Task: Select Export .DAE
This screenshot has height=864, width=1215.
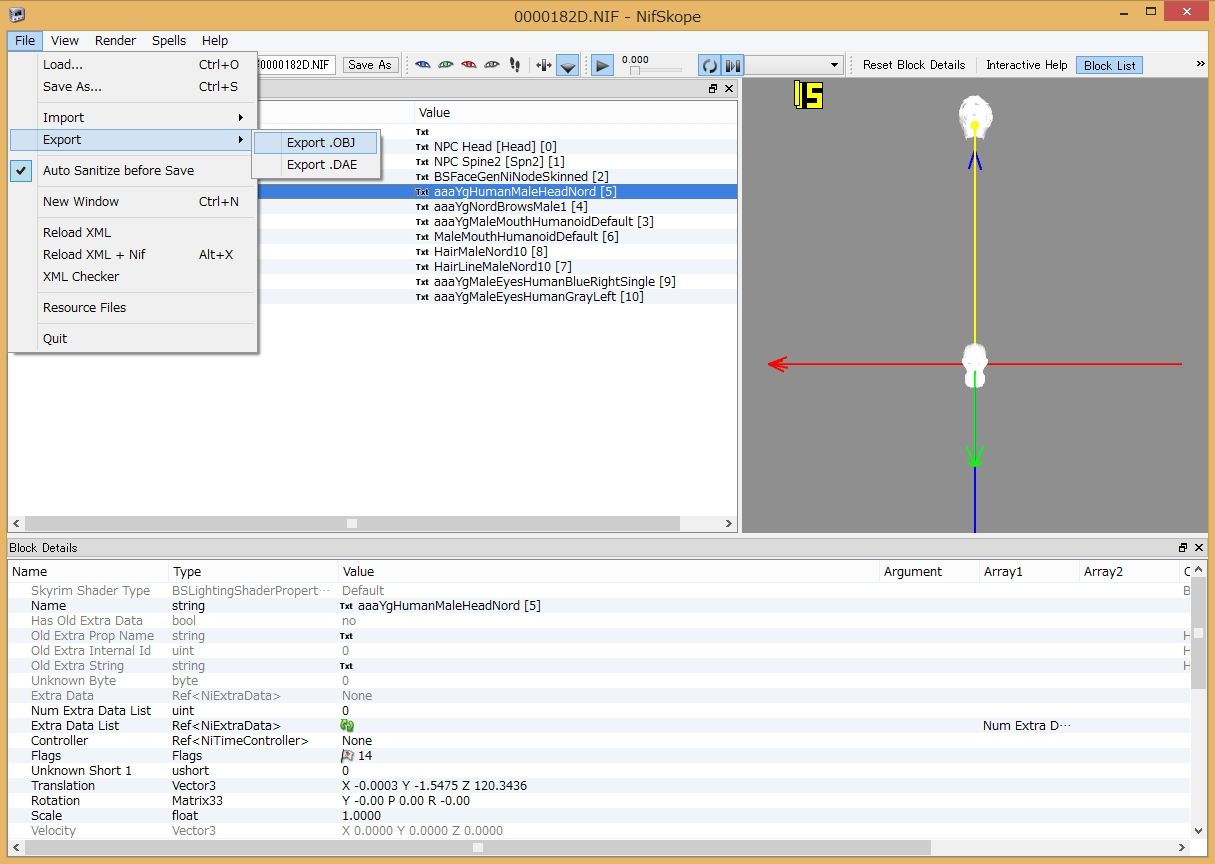Action: [316, 165]
